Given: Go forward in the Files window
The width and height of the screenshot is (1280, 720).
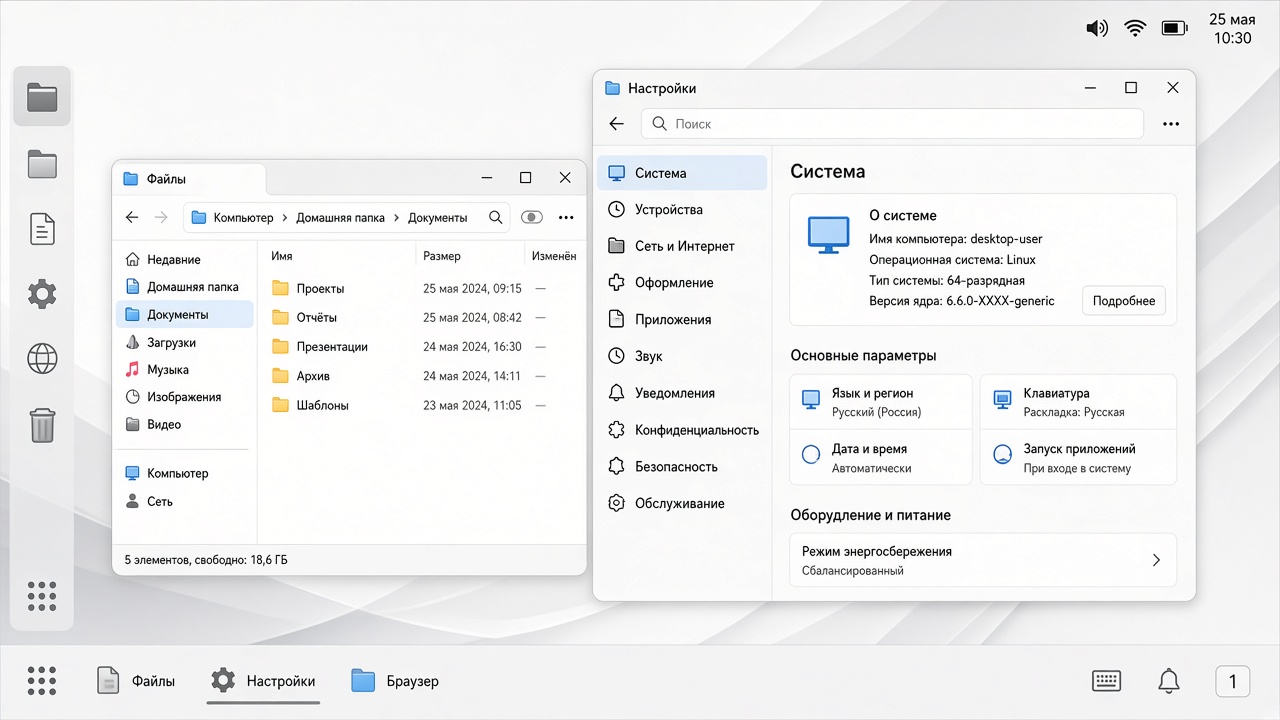Looking at the screenshot, I should 161,217.
